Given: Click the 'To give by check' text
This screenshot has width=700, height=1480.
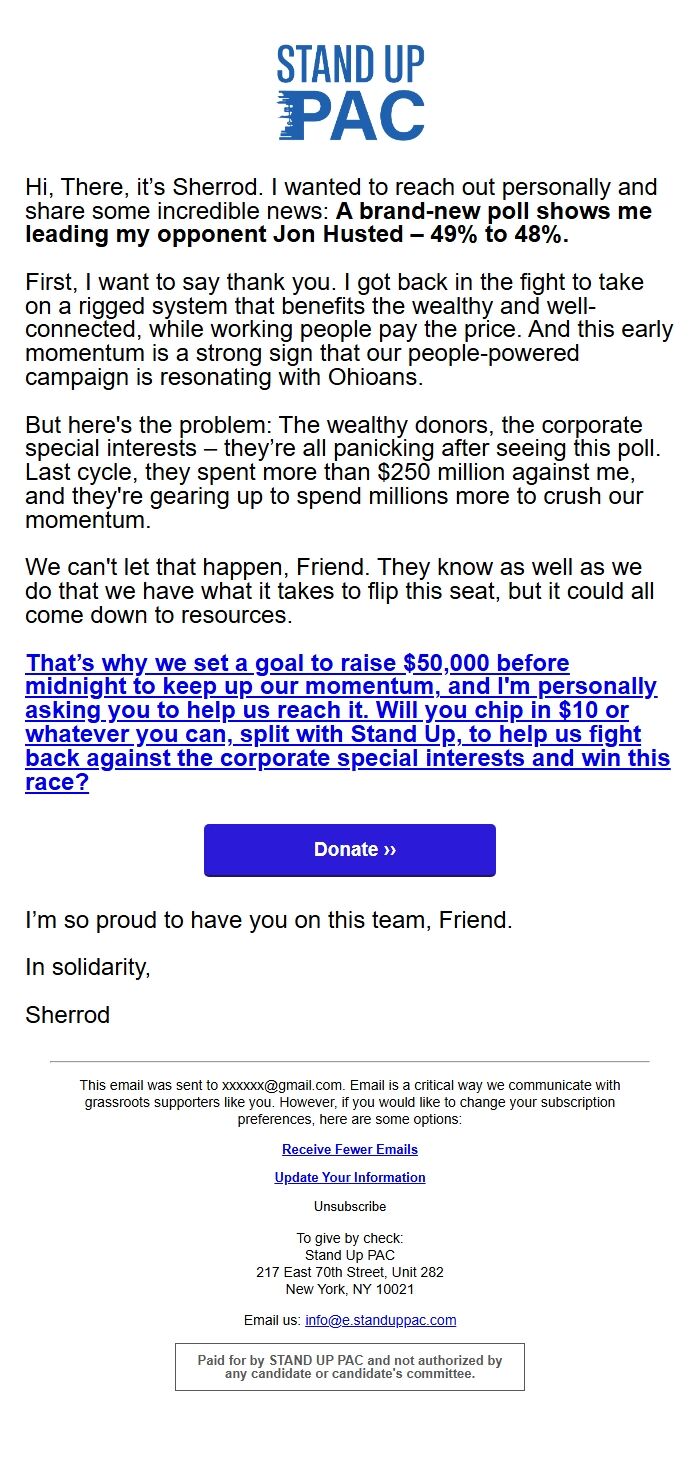Looking at the screenshot, I should pos(350,1237).
